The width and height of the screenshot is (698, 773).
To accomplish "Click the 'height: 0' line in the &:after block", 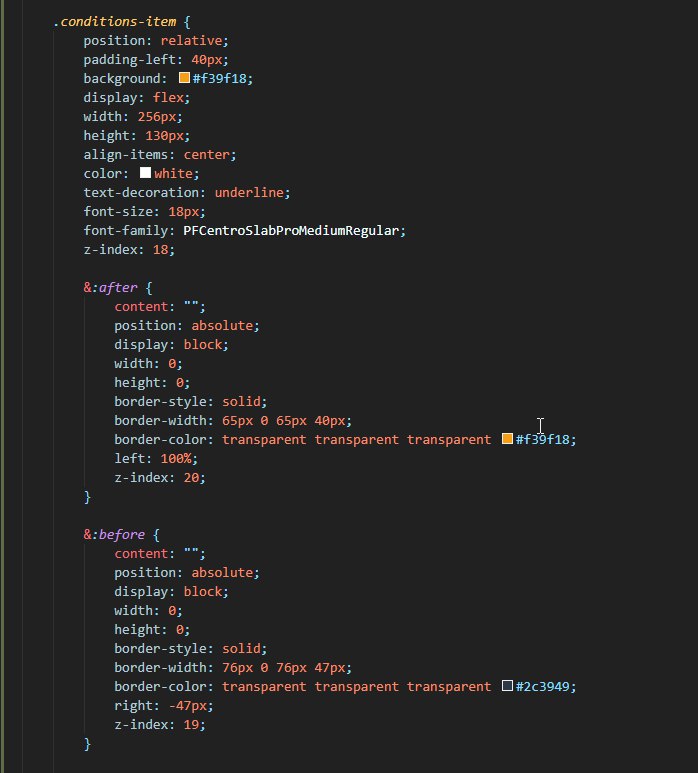I will click(152, 383).
